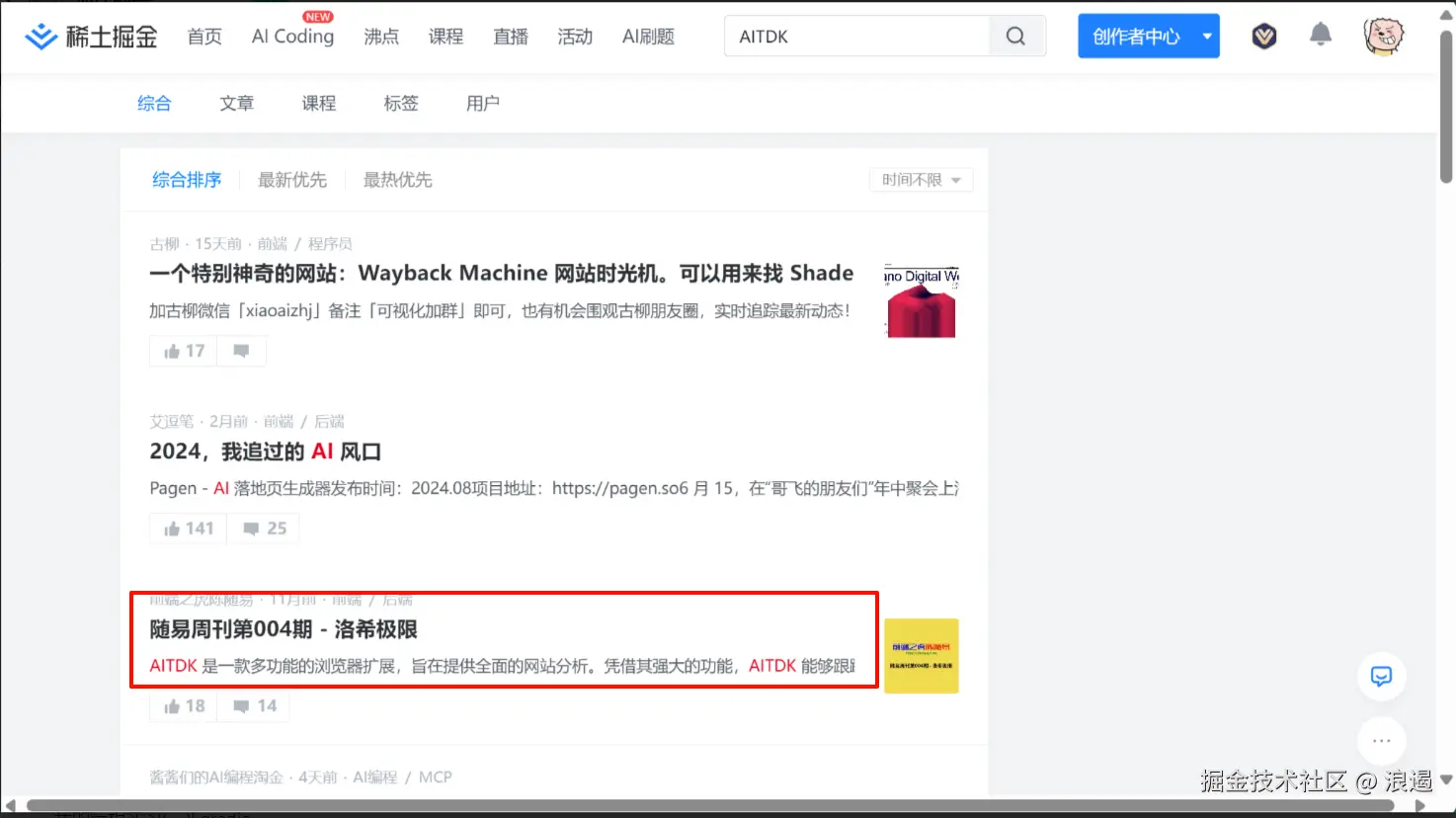Open 活动 in the top navigation
The image size is (1456, 818).
pos(575,37)
